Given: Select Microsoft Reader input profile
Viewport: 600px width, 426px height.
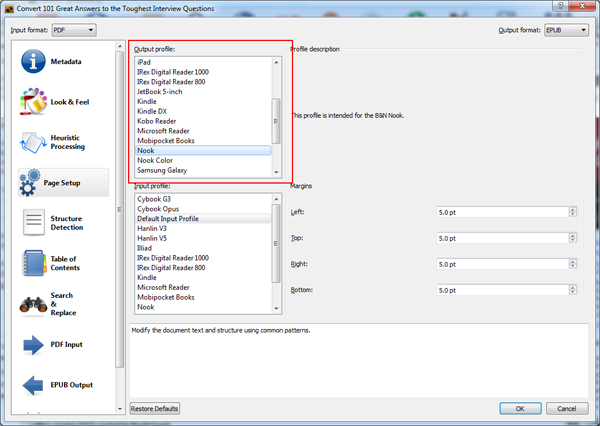Looking at the screenshot, I should (x=203, y=287).
